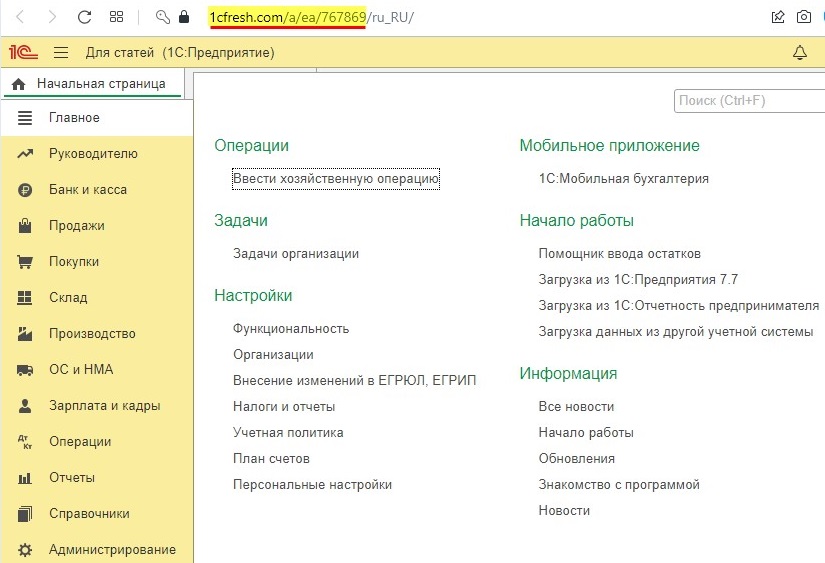Open Задачи организации link
This screenshot has height=563, width=825.
pyautogui.click(x=296, y=254)
